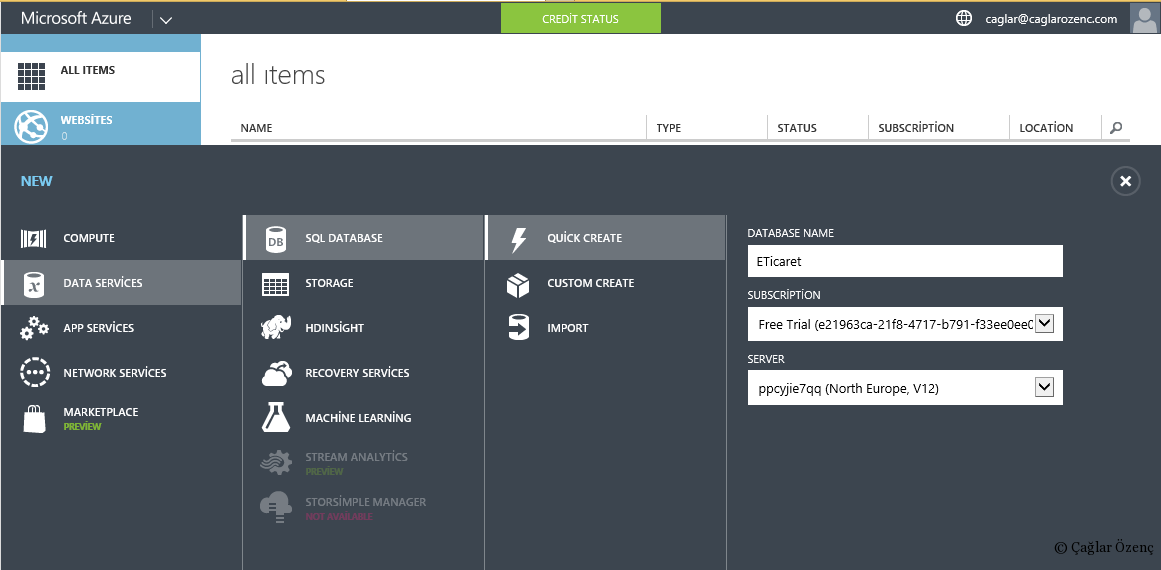Expand the Subscription dropdown
Image resolution: width=1161 pixels, height=570 pixels.
tap(1044, 324)
